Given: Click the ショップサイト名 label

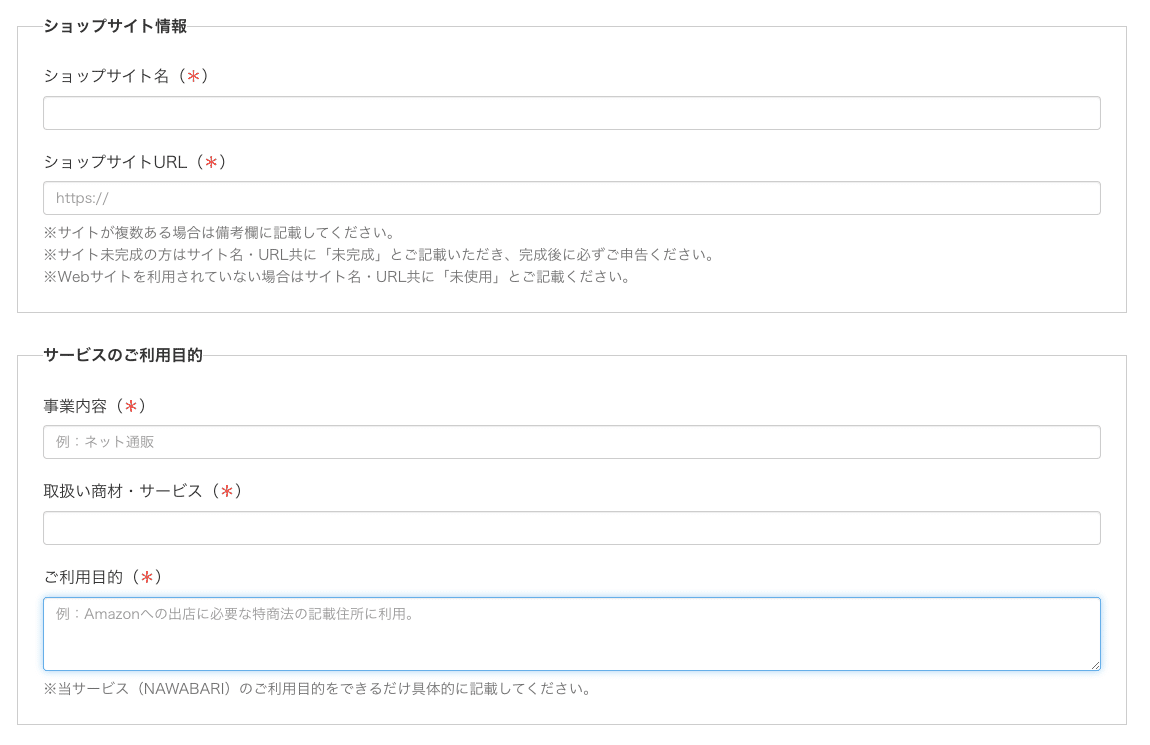Looking at the screenshot, I should 126,76.
